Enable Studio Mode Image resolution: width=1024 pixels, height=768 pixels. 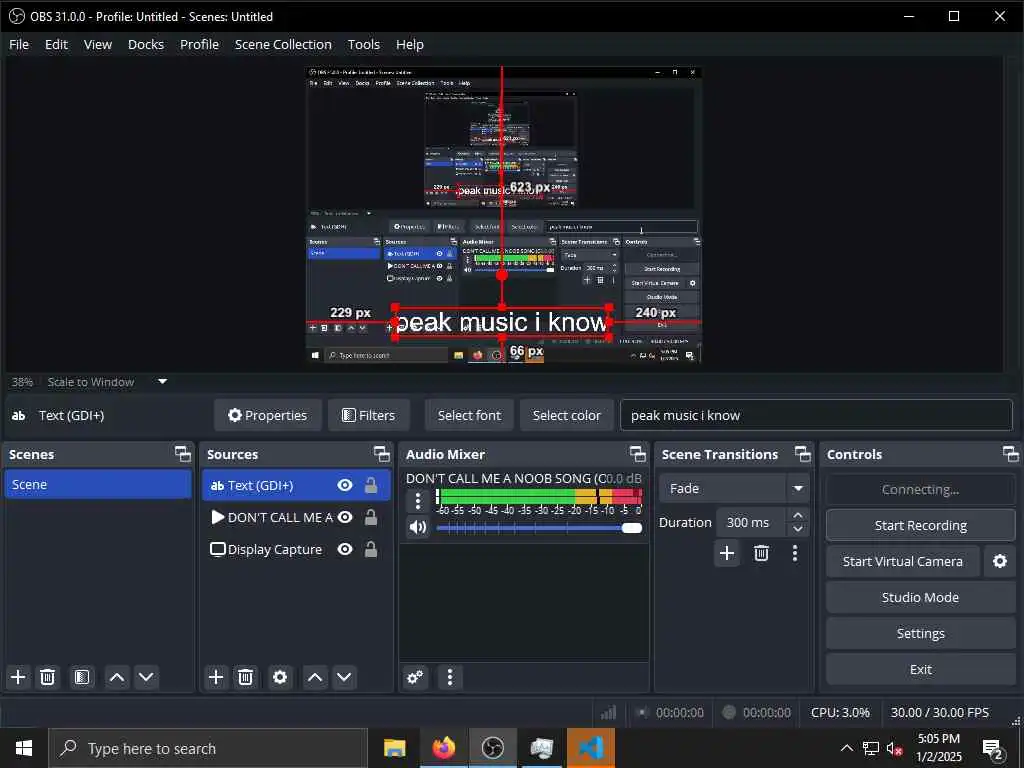[x=921, y=597]
